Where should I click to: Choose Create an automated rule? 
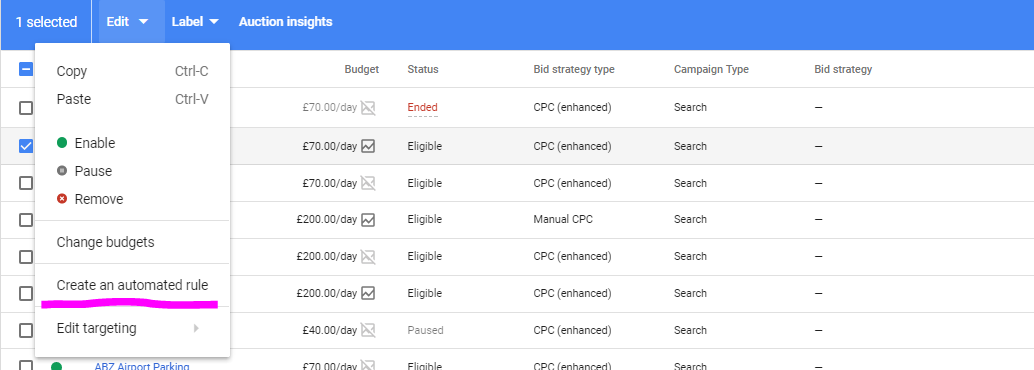click(x=133, y=286)
